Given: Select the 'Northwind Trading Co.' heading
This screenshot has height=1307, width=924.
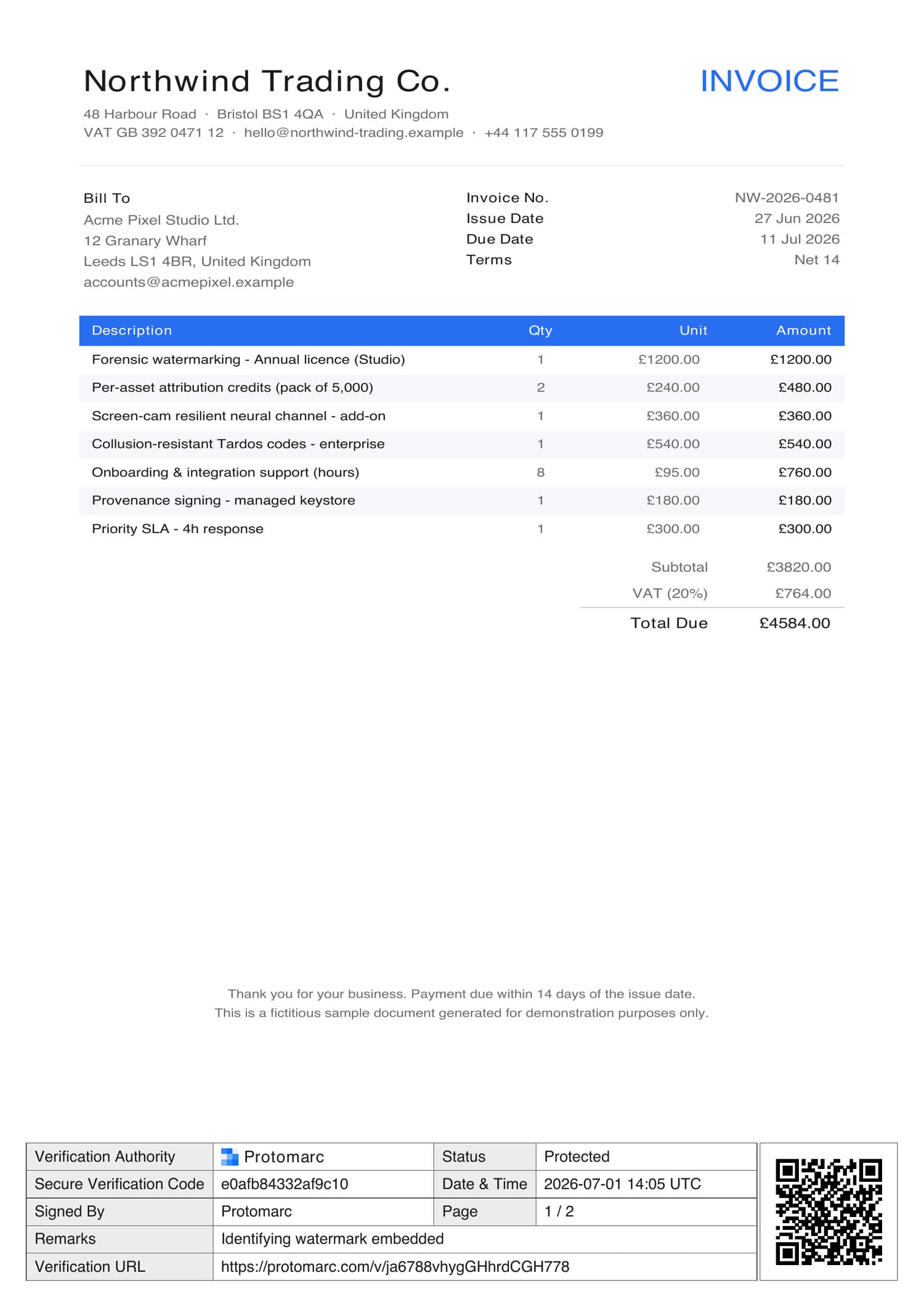Looking at the screenshot, I should [x=267, y=81].
